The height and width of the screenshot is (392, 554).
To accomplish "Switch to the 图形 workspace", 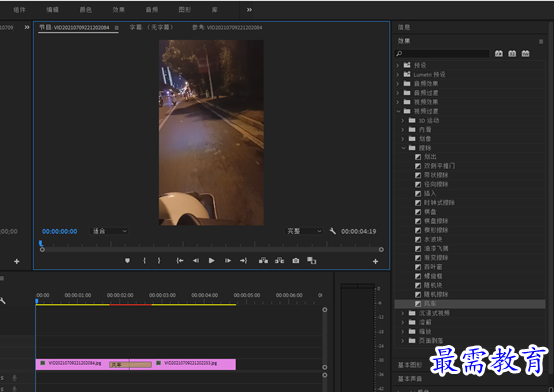I will [185, 10].
